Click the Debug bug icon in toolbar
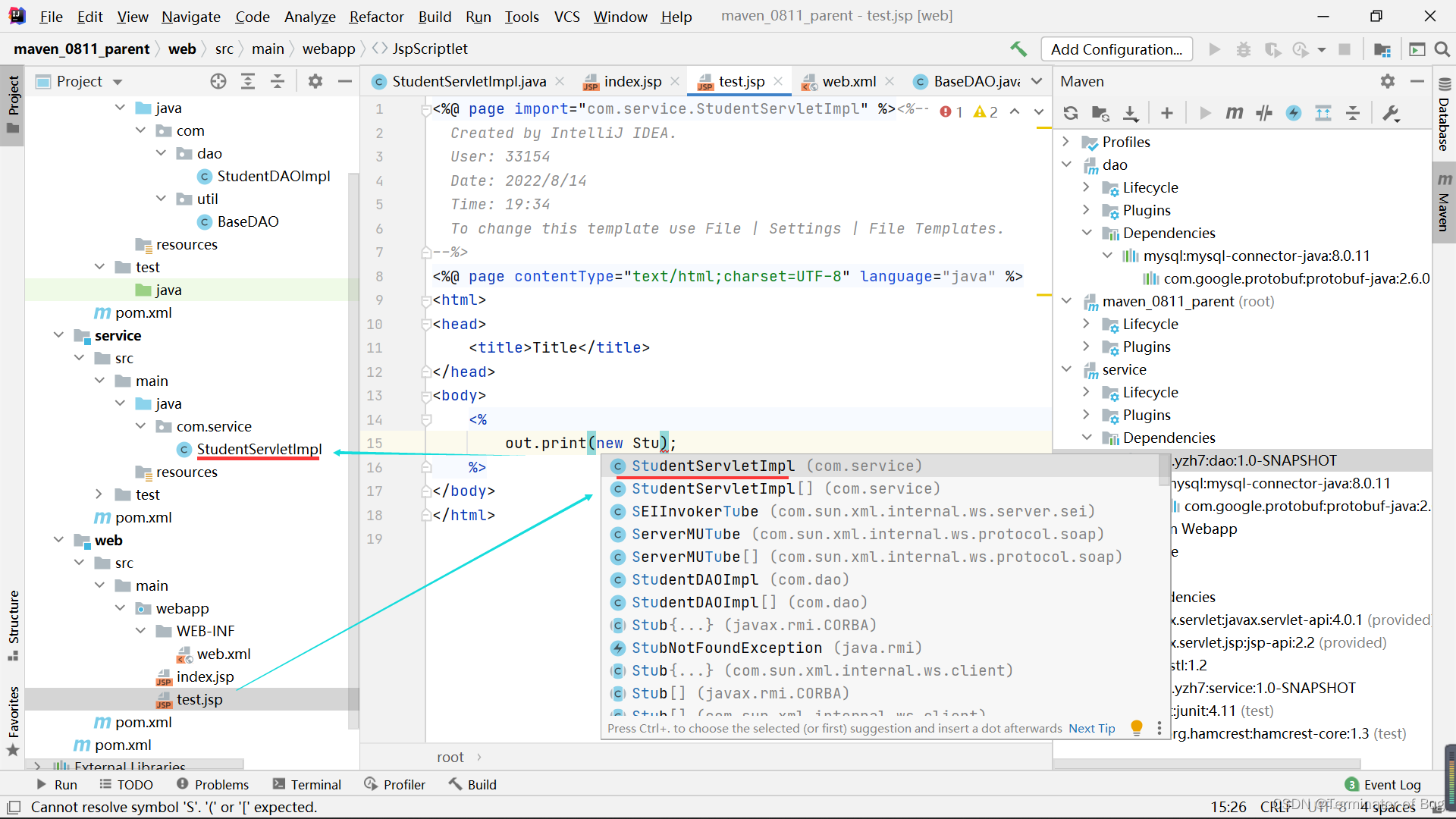The height and width of the screenshot is (819, 1456). point(1244,49)
